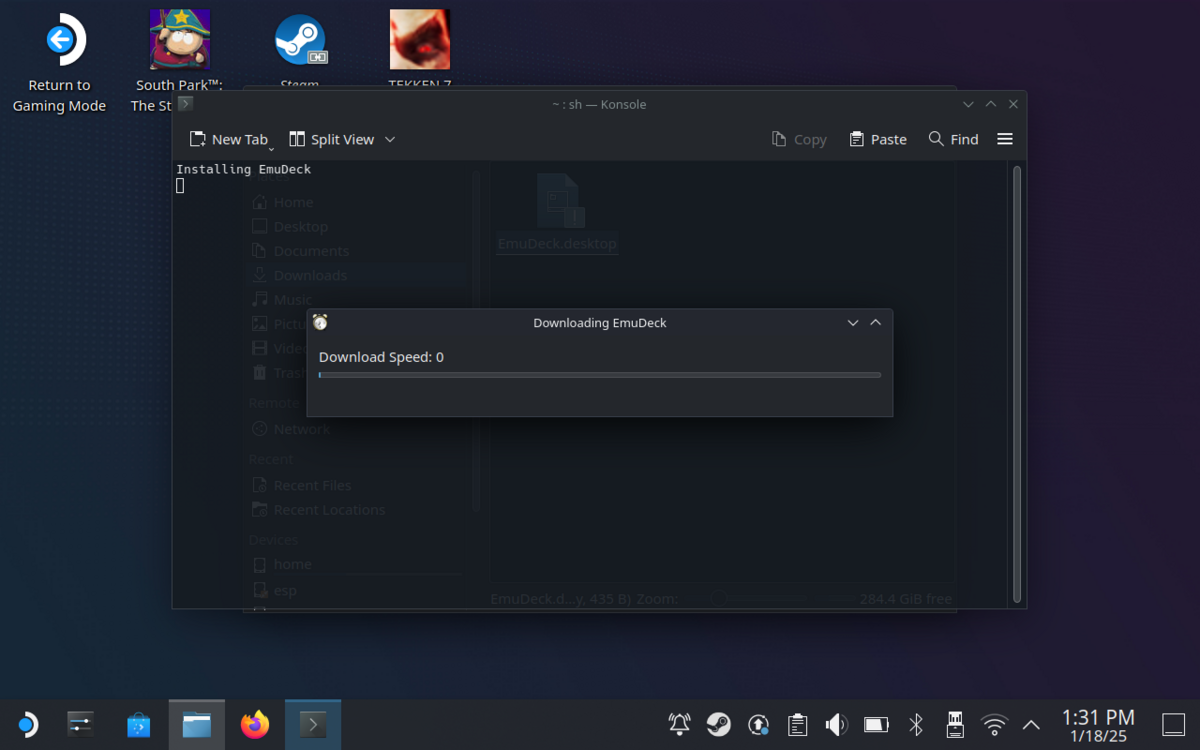
Task: Click the alarm clock icon in download dialog
Action: [320, 322]
